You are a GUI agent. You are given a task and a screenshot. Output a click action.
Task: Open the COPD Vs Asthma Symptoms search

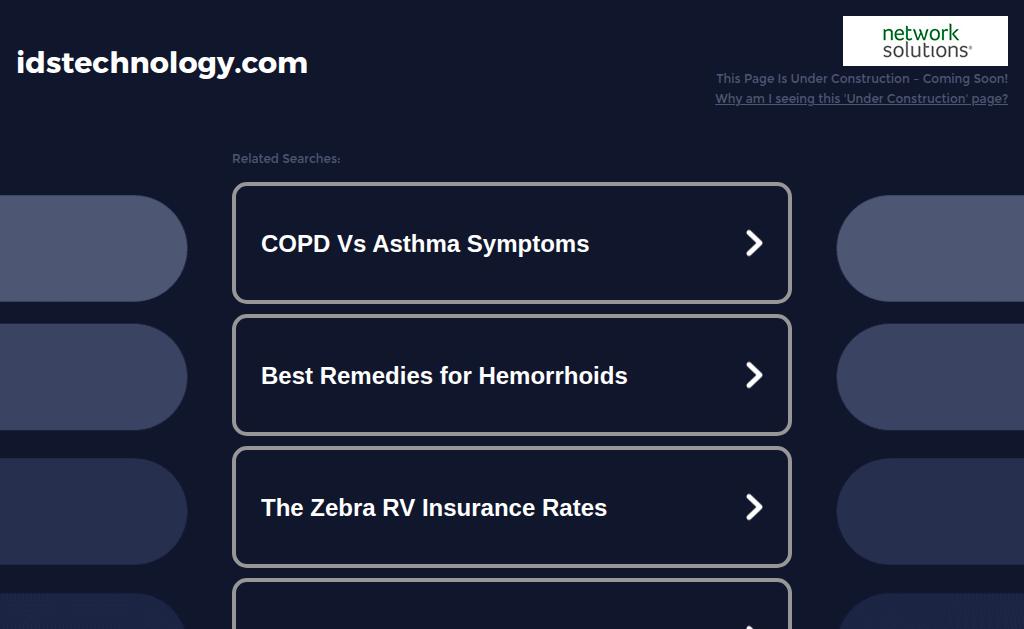[512, 243]
